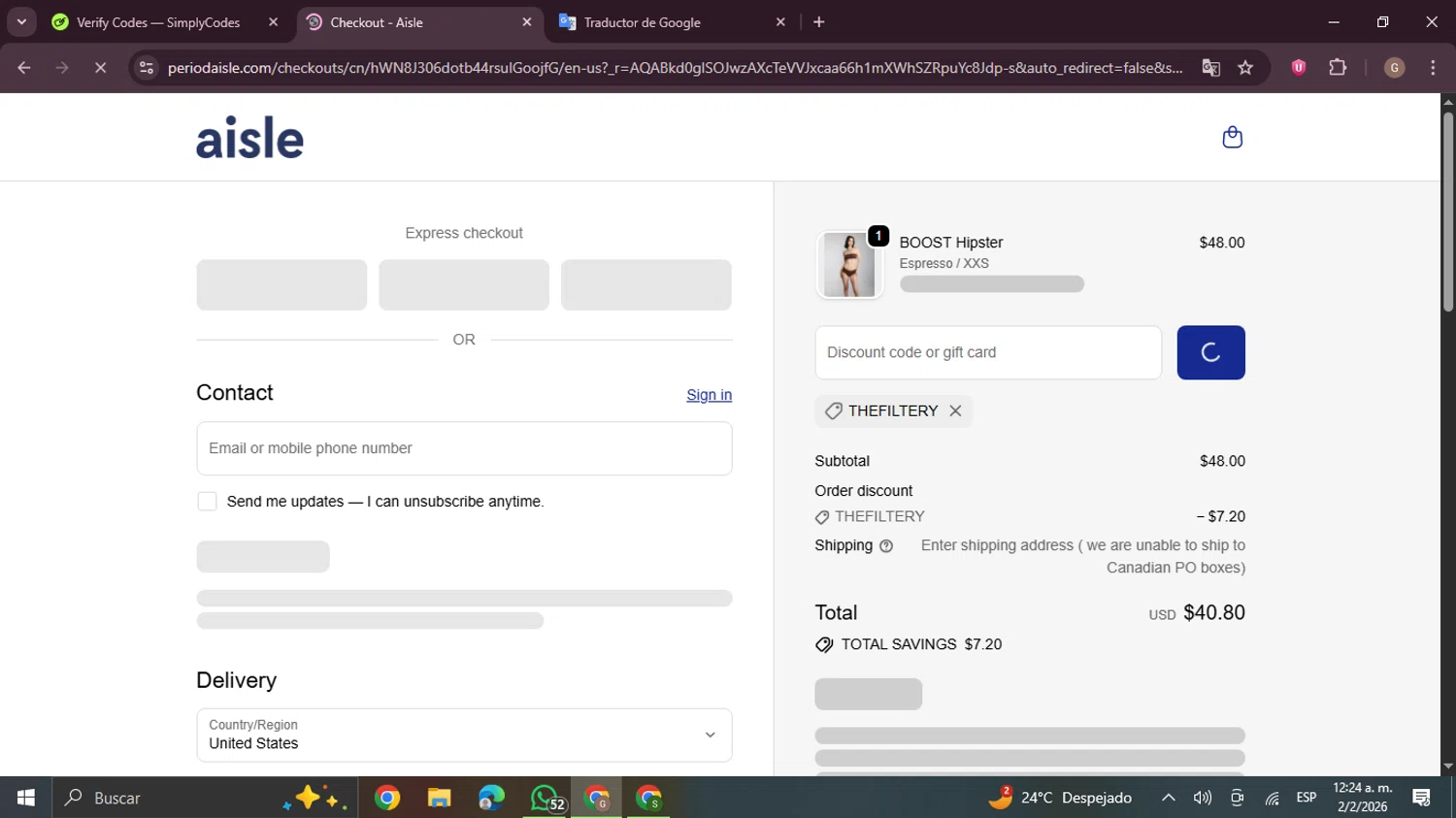View site information icon in address bar
The image size is (1456, 818).
[x=147, y=68]
